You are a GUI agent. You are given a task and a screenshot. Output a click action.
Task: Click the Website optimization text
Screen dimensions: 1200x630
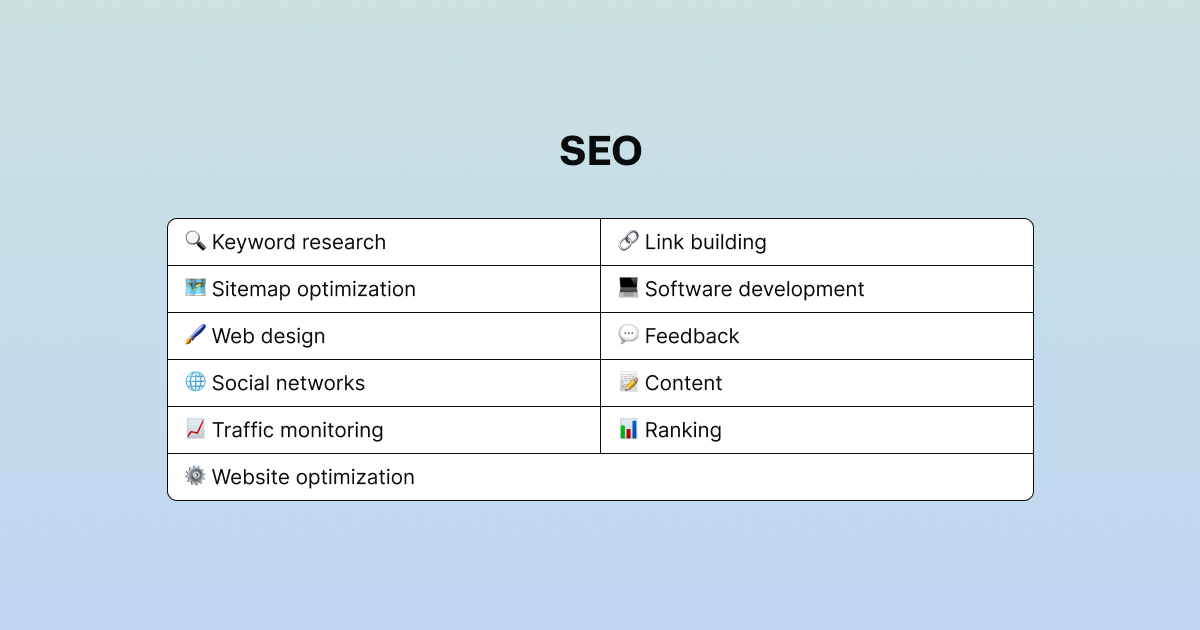[313, 477]
